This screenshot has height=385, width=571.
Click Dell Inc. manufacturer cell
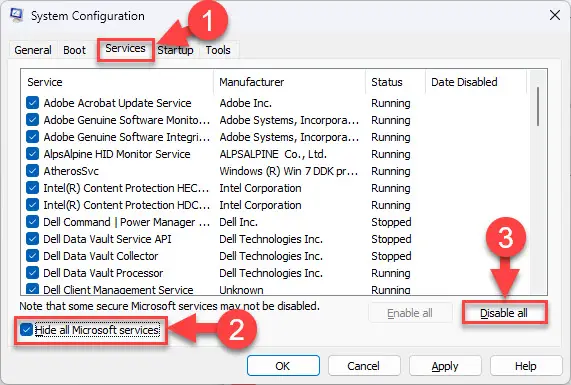click(x=239, y=222)
